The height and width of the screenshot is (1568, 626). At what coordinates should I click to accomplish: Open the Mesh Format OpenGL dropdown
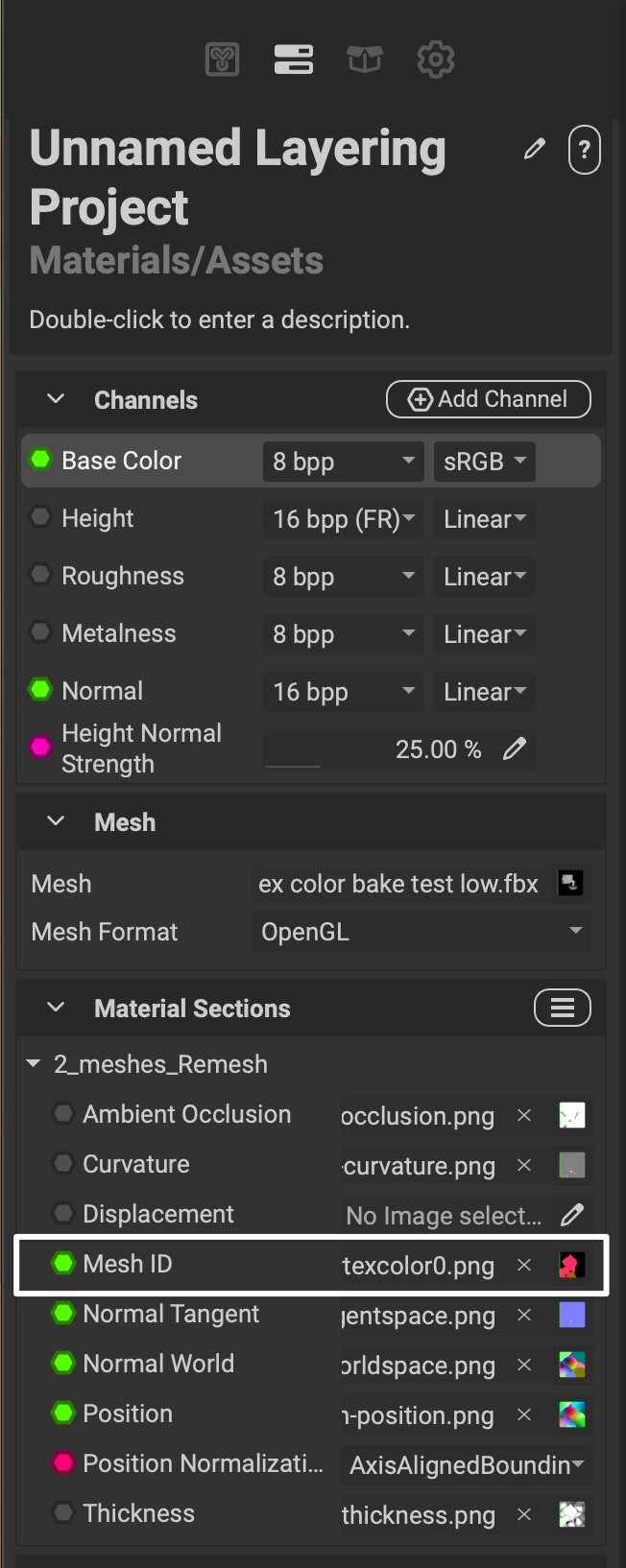(421, 932)
